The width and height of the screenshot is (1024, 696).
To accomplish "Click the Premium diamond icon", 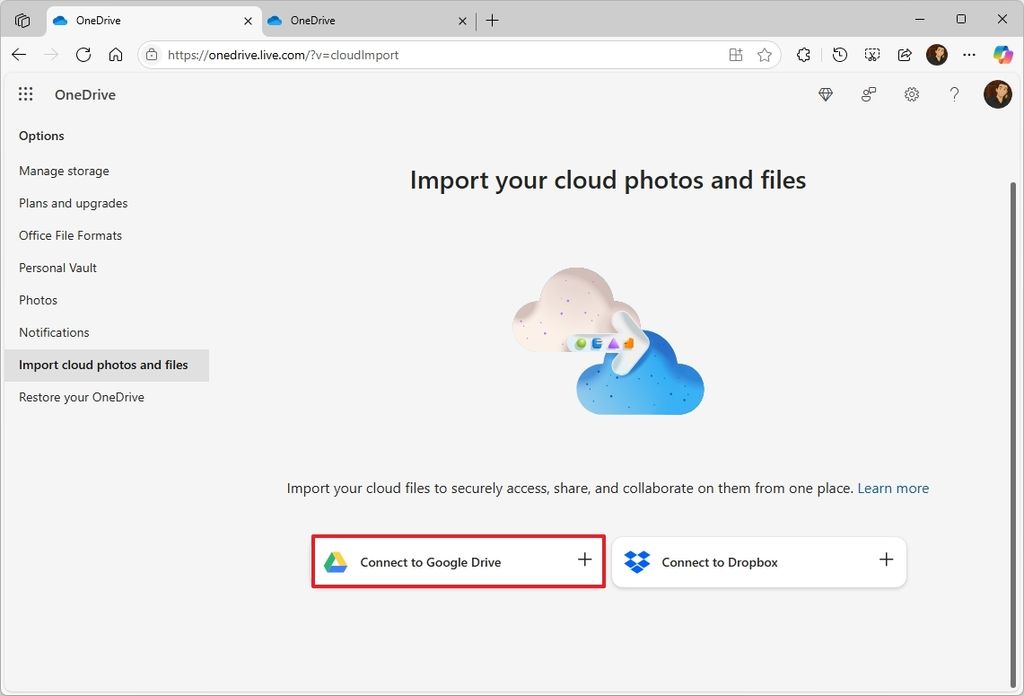I will (x=825, y=94).
